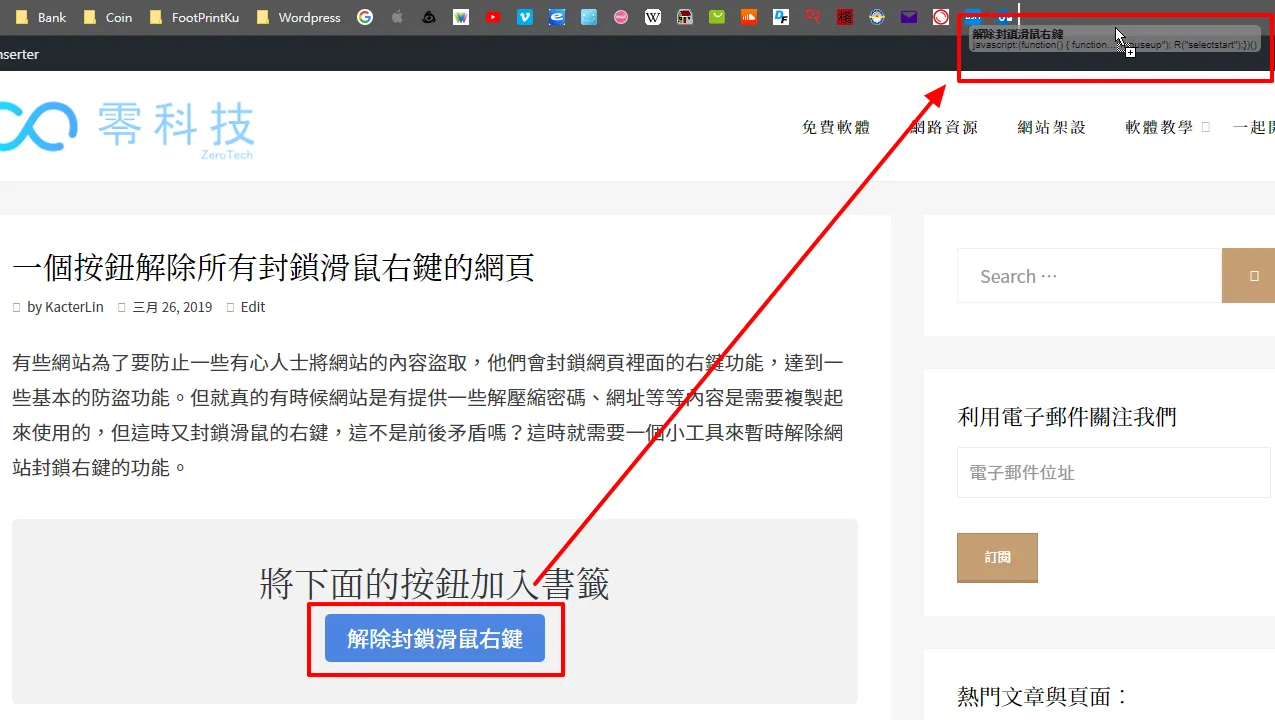1275x720 pixels.
Task: Open author KacterLin's page
Action: tap(74, 307)
